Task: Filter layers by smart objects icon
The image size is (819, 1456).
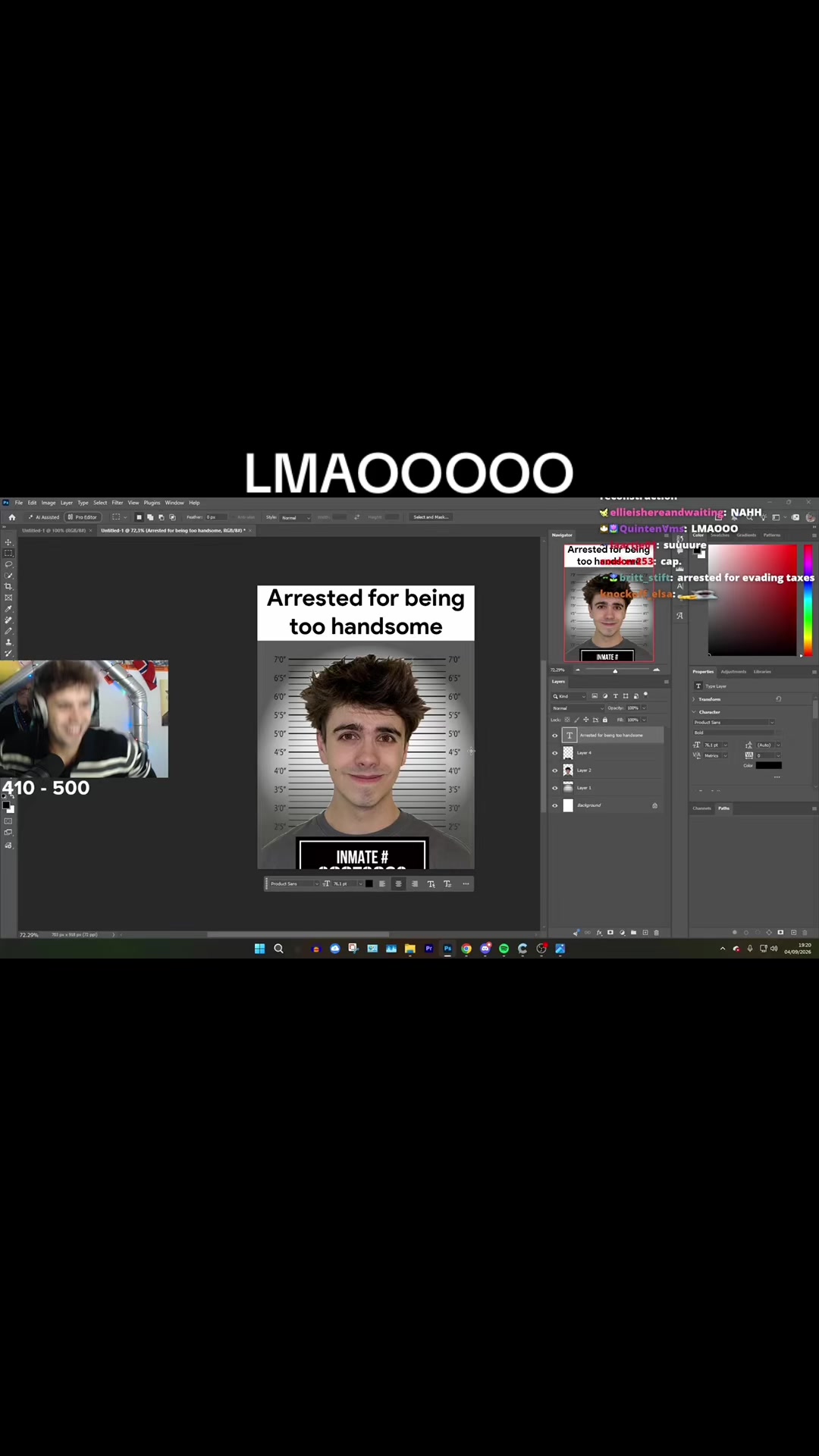Action: pyautogui.click(x=635, y=696)
